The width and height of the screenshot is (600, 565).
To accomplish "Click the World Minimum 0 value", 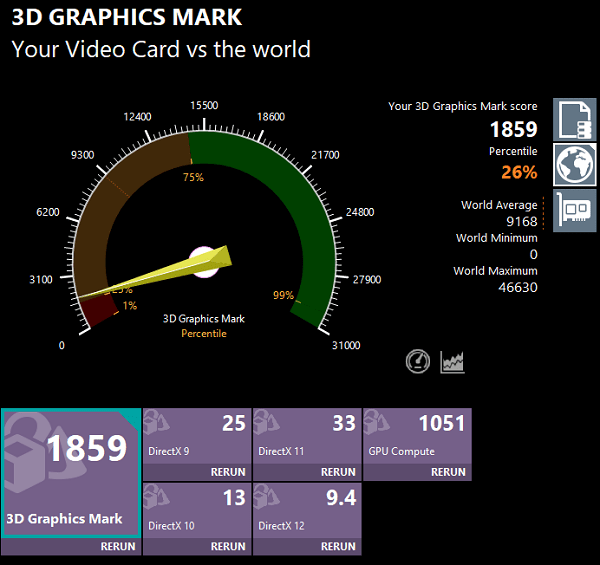I will coord(533,254).
